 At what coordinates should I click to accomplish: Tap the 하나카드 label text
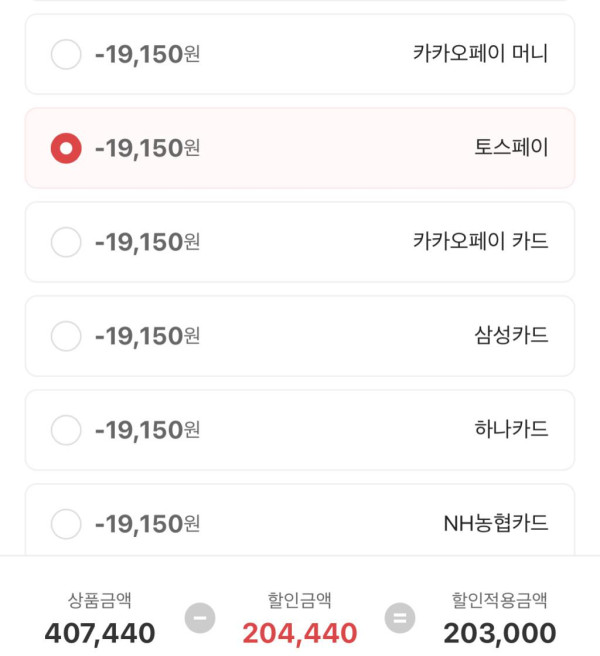pos(511,430)
